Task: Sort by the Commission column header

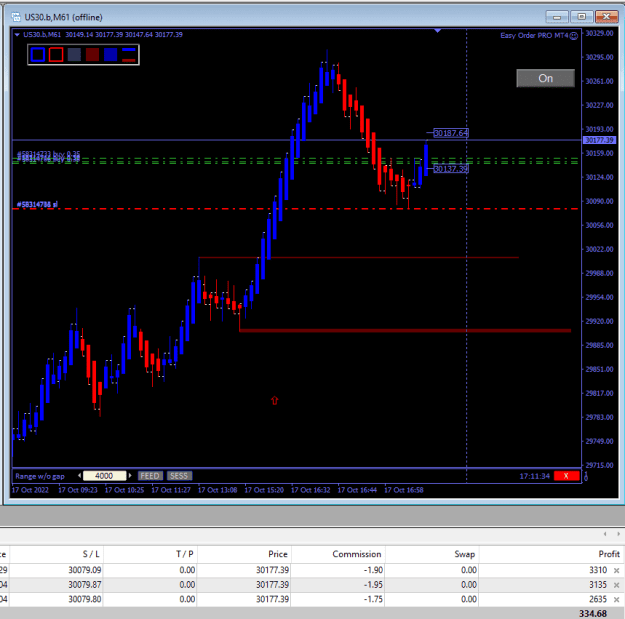Action: point(357,554)
